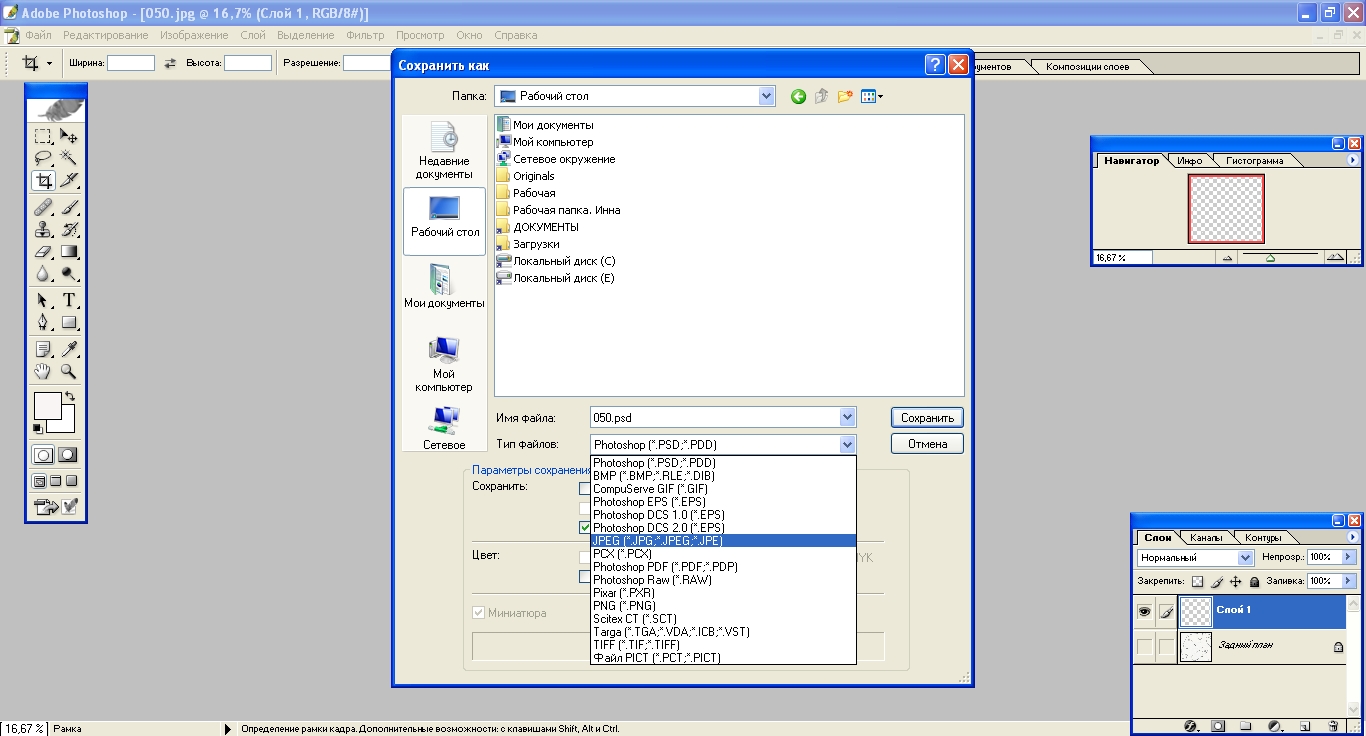Click the foreground color swatch
The width and height of the screenshot is (1366, 736).
pos(48,406)
